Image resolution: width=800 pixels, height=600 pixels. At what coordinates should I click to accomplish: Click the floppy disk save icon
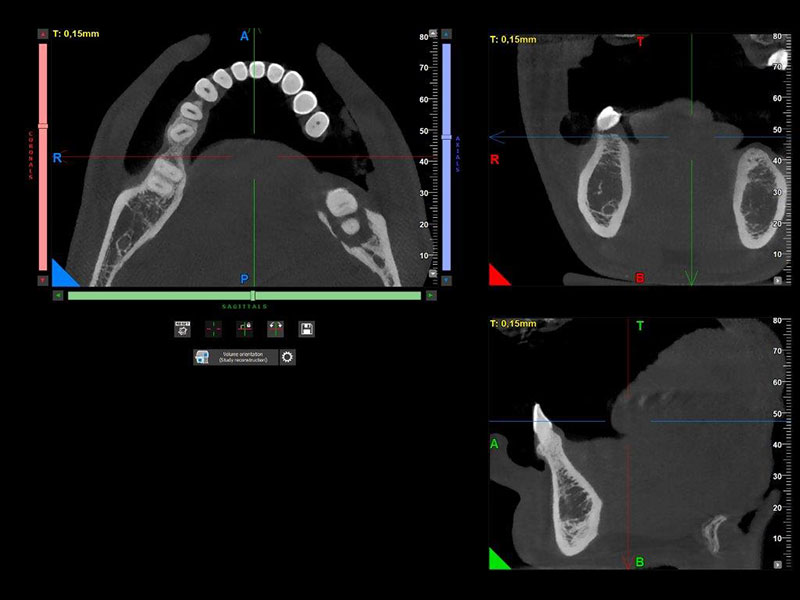pyautogui.click(x=307, y=329)
